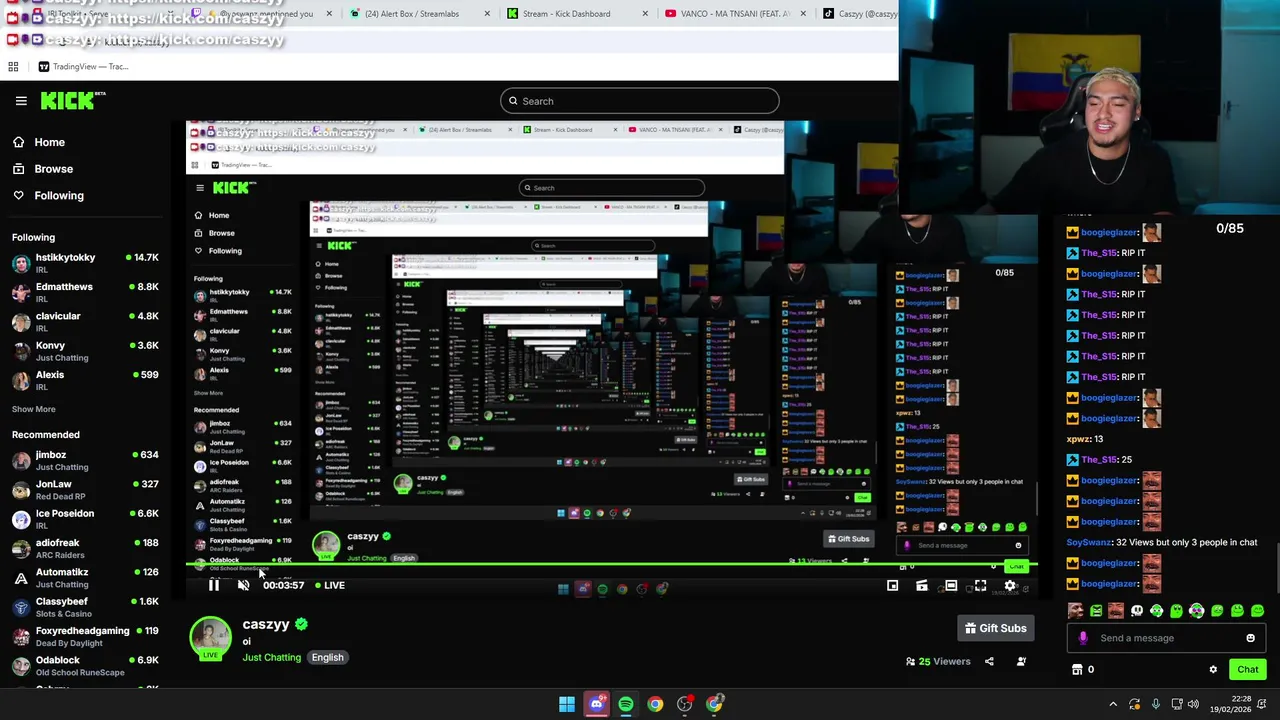Image resolution: width=1280 pixels, height=720 pixels.
Task: Open Foxyredheadgaming channel
Action: pos(85,636)
